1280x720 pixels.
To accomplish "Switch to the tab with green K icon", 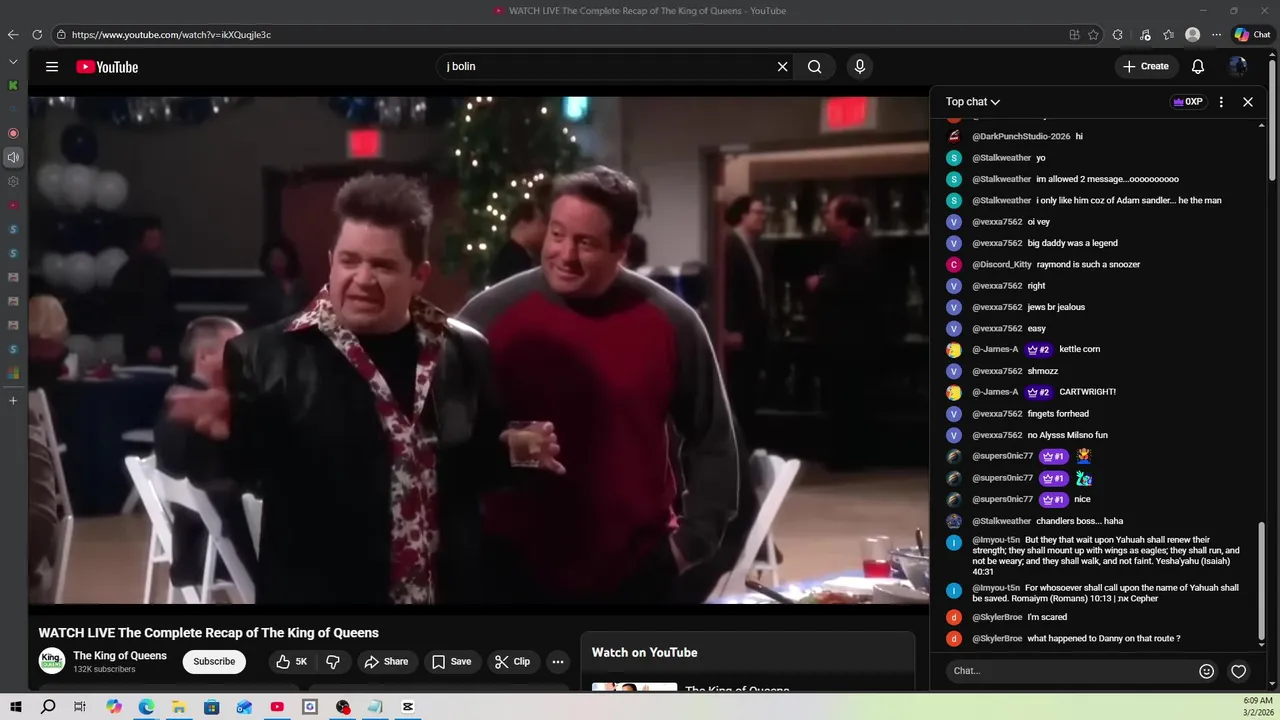I will (x=13, y=85).
